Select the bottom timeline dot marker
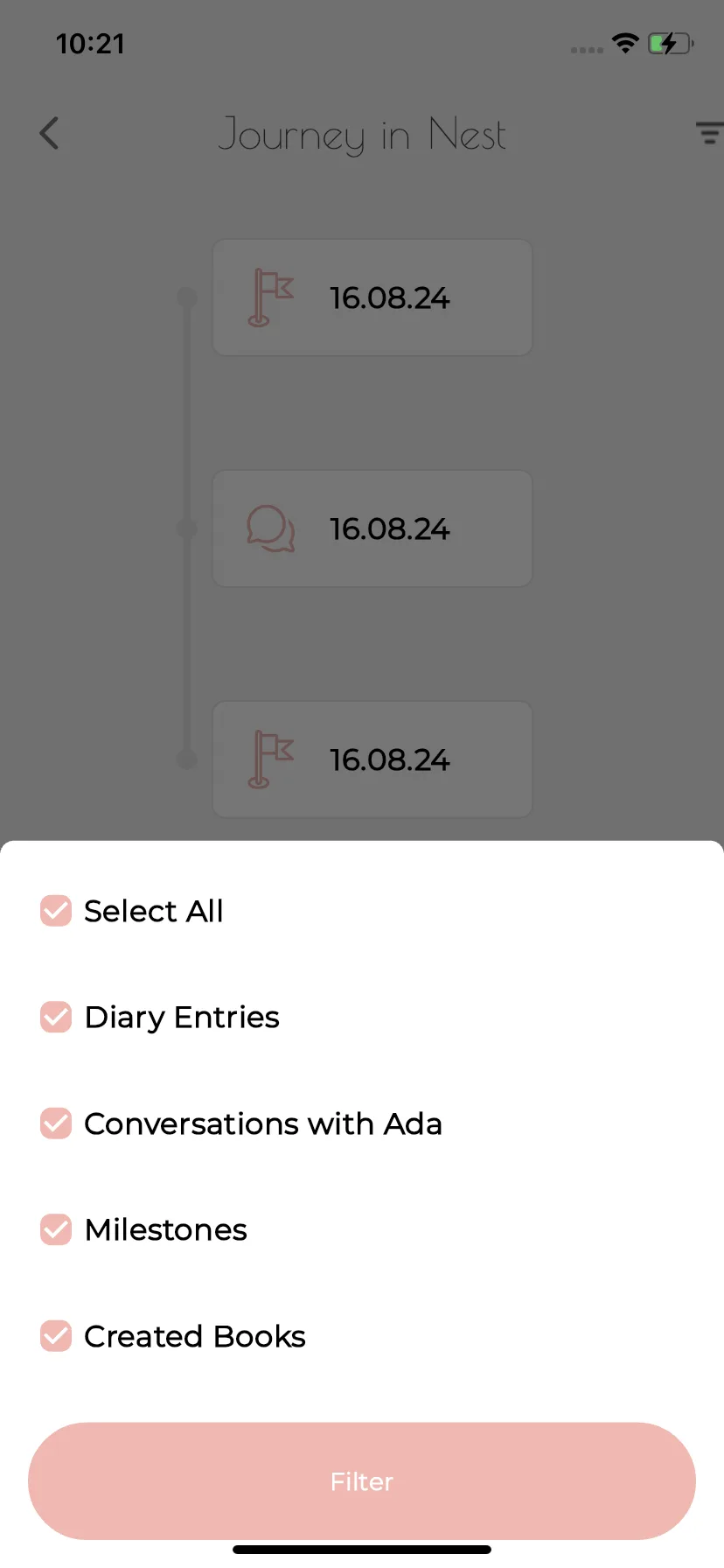724x1568 pixels. pyautogui.click(x=187, y=759)
